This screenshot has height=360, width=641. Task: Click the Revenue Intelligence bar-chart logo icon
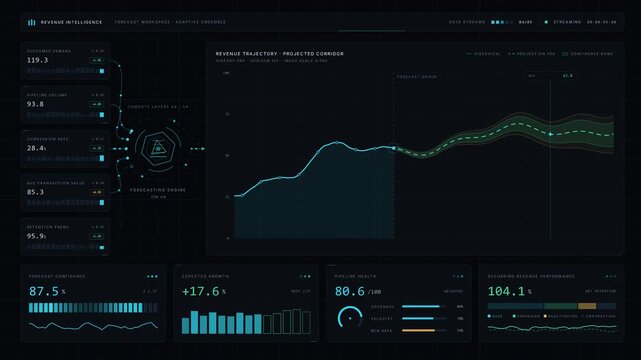point(31,22)
